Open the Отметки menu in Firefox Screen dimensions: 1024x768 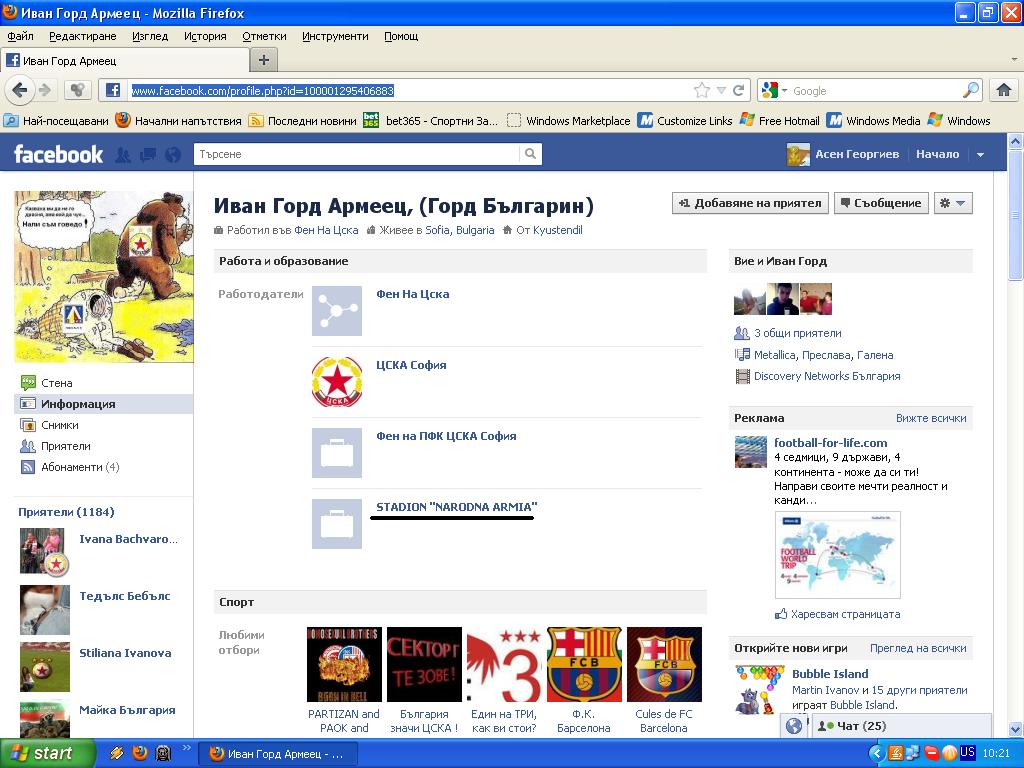(264, 36)
